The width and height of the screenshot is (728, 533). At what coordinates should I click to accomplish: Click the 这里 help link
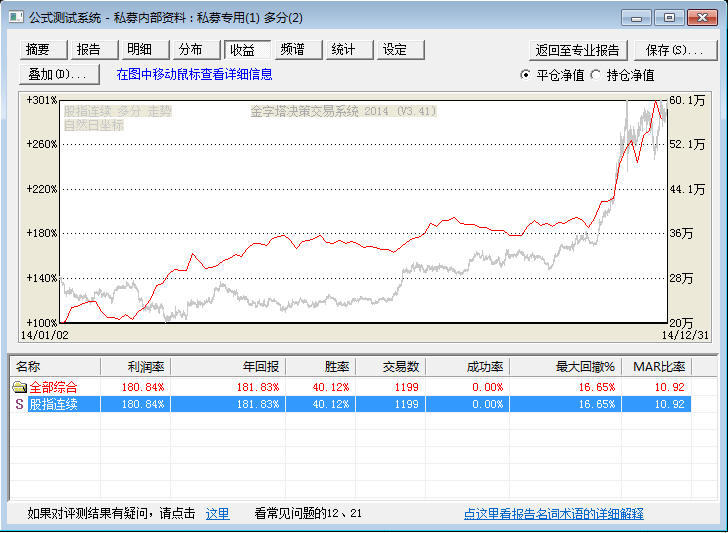point(218,514)
